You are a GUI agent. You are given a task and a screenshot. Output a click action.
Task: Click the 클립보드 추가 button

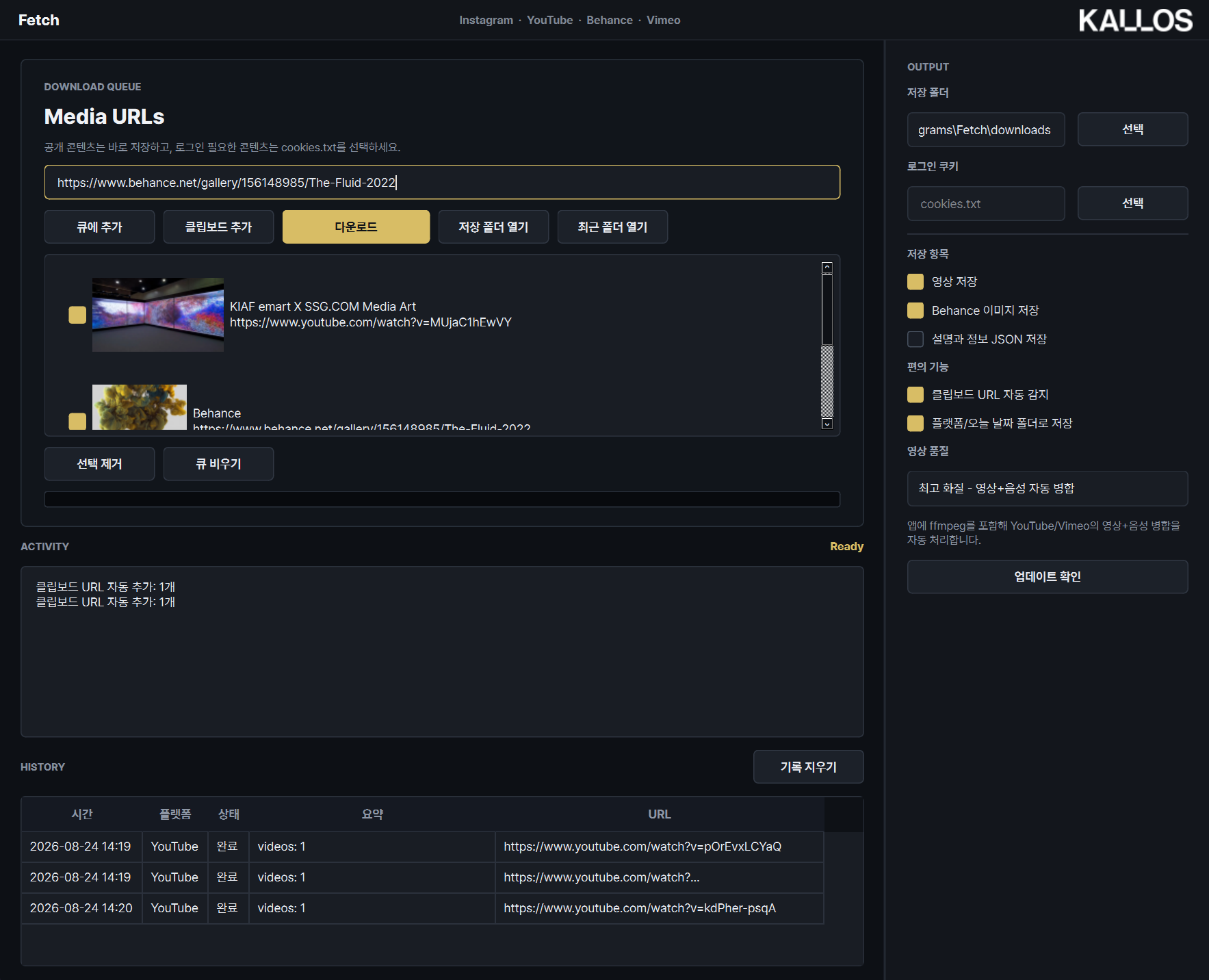[218, 227]
